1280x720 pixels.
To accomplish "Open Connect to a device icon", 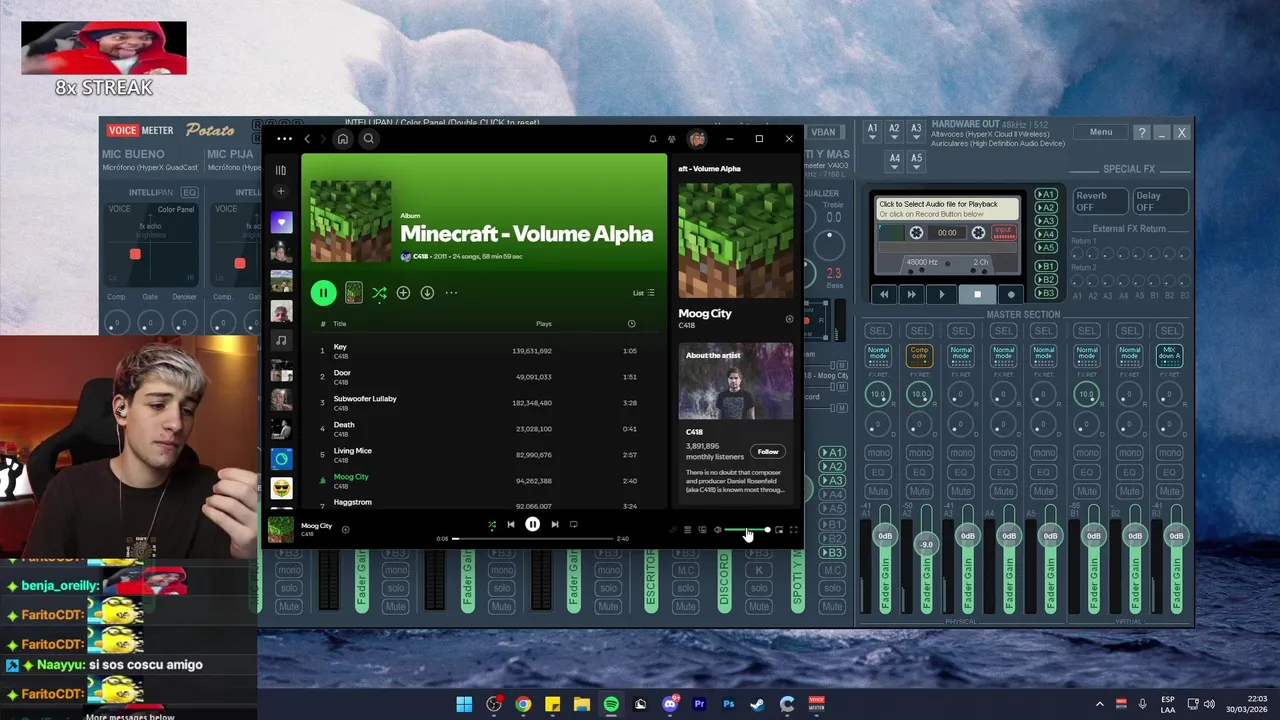I will (x=702, y=530).
